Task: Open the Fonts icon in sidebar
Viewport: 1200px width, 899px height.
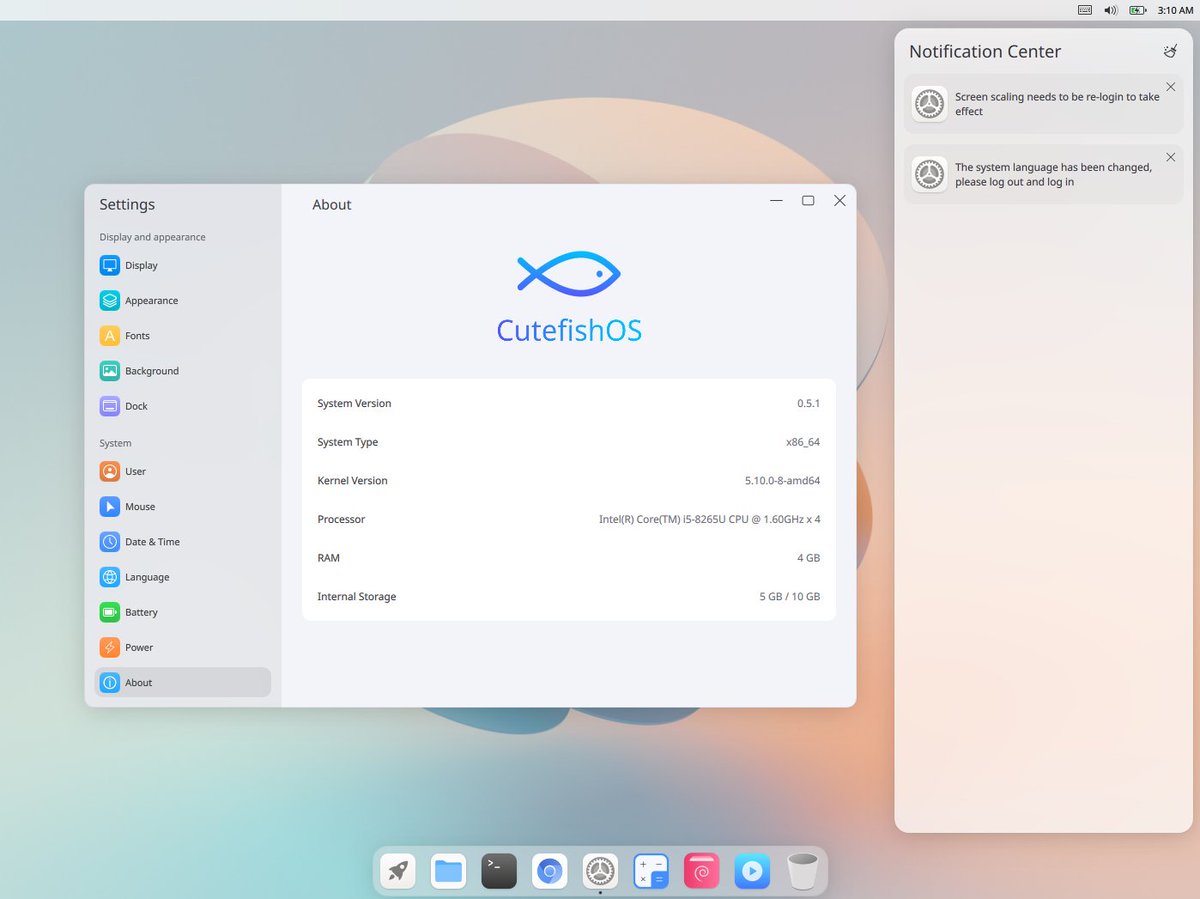Action: [x=110, y=336]
